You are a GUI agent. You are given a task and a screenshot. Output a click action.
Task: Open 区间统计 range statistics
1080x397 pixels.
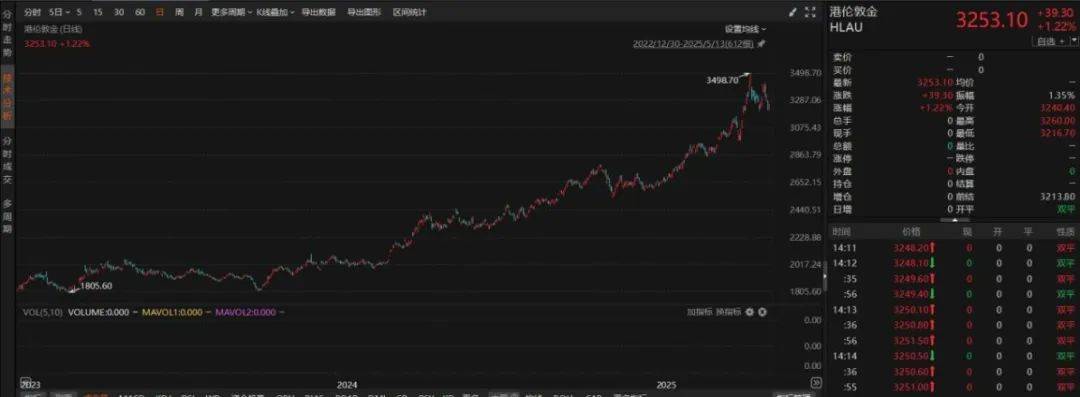click(410, 12)
